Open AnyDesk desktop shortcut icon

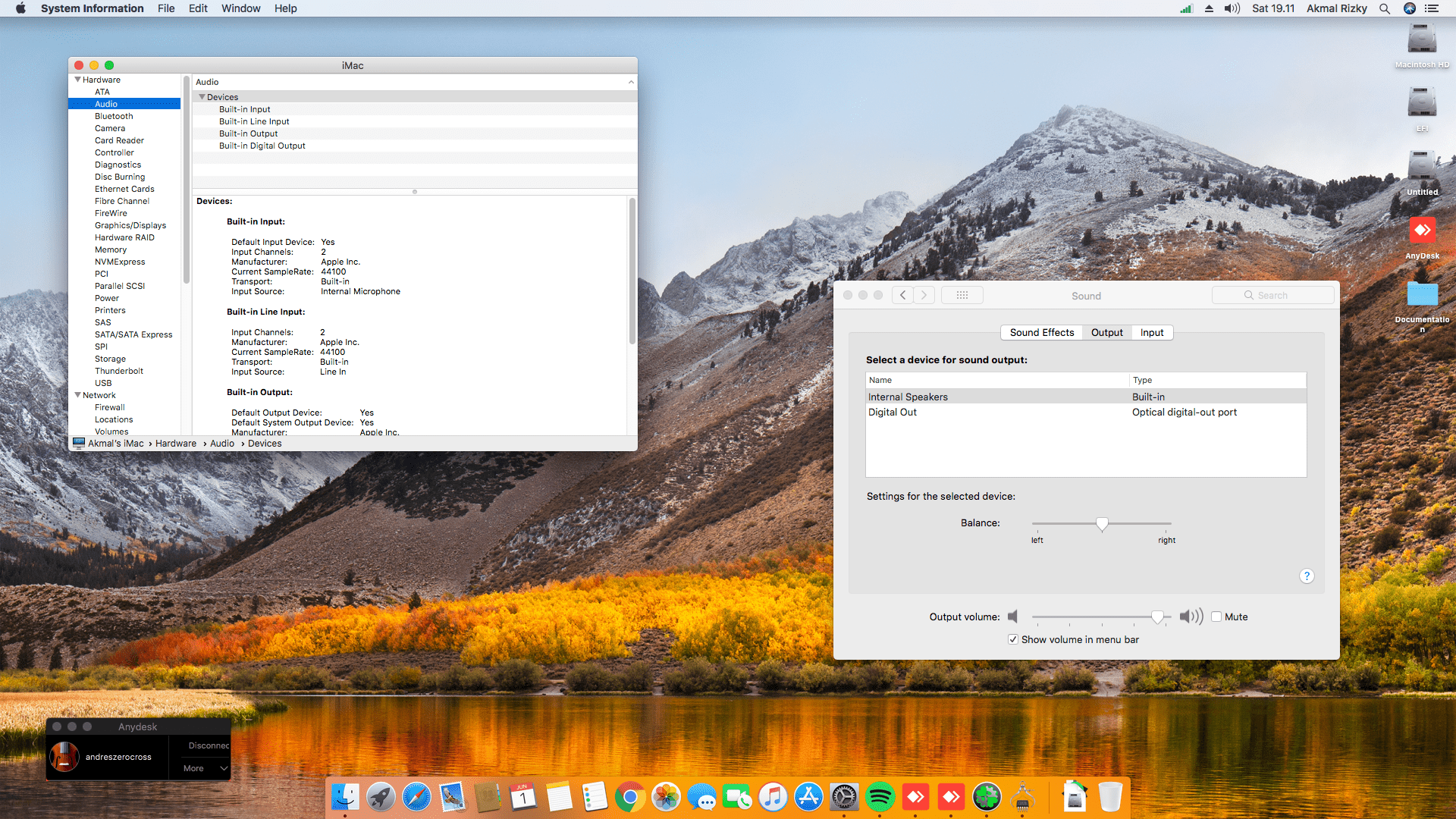coord(1422,231)
